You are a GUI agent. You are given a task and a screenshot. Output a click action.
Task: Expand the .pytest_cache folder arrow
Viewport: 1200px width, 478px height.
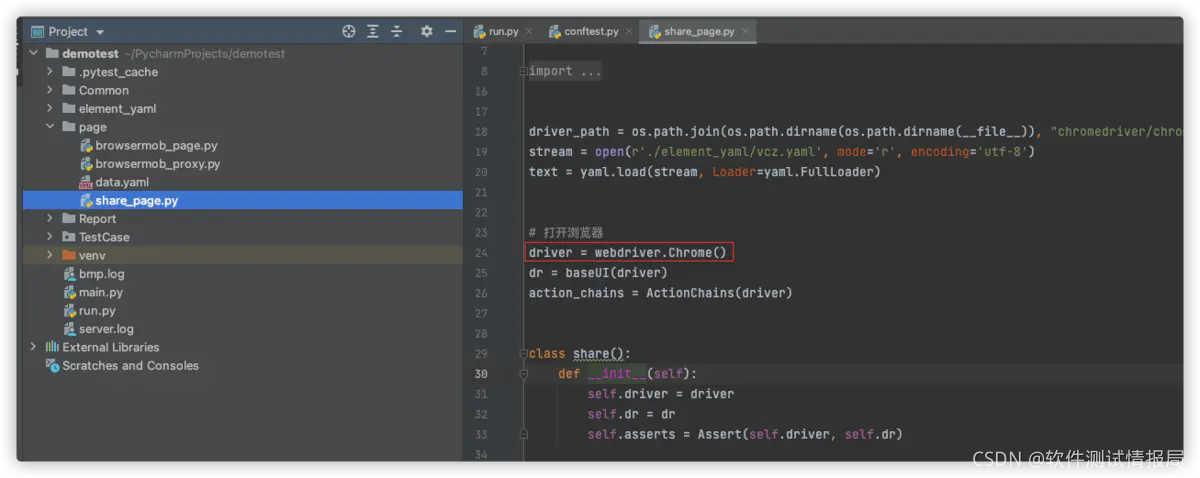(50, 72)
